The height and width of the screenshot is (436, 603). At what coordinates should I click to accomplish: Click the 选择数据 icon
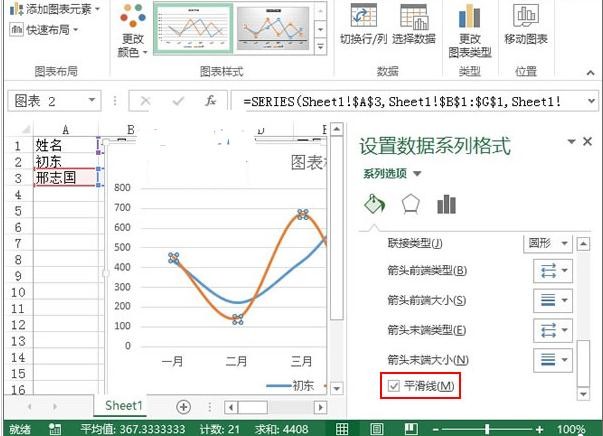414,17
